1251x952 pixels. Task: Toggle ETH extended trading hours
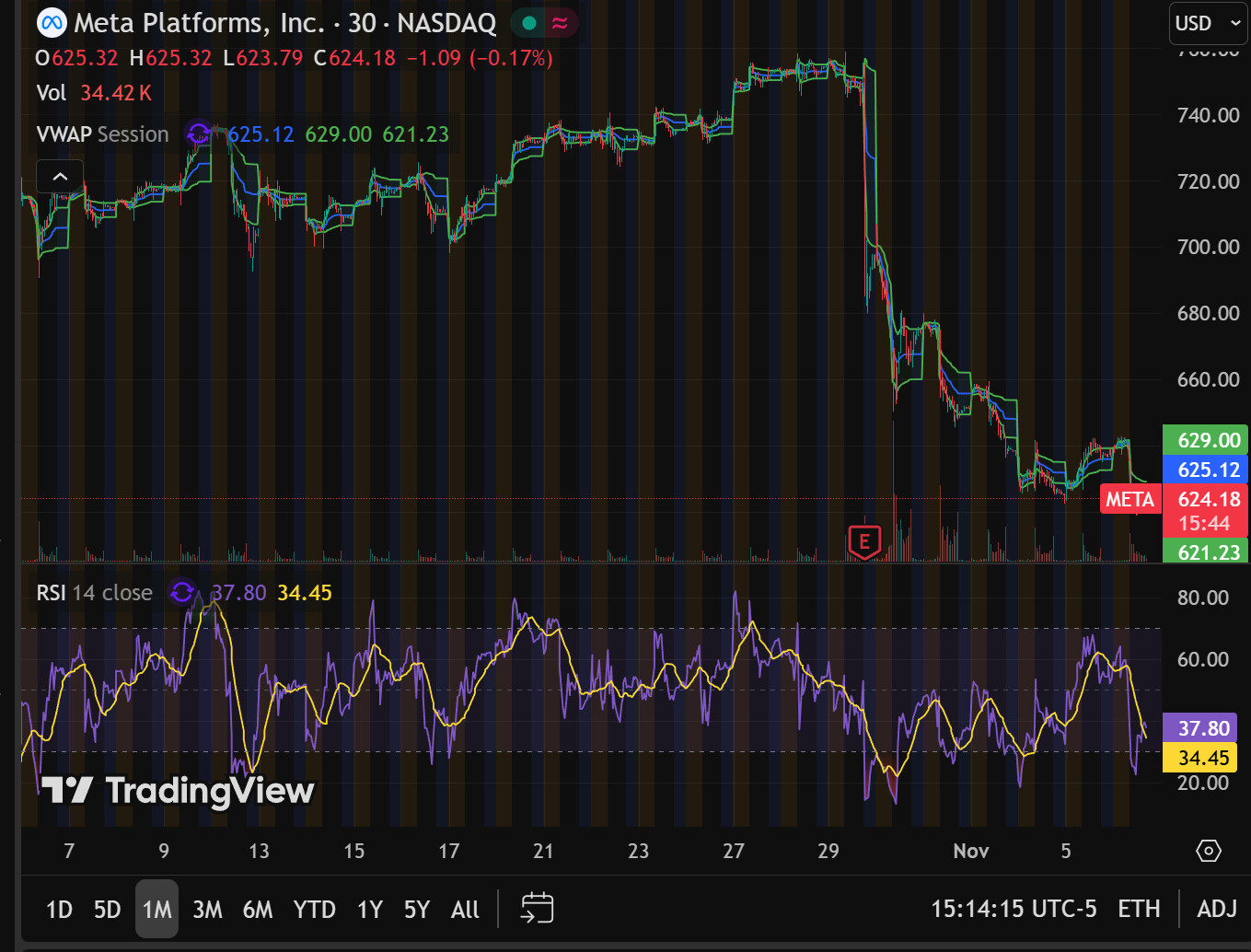(1139, 909)
